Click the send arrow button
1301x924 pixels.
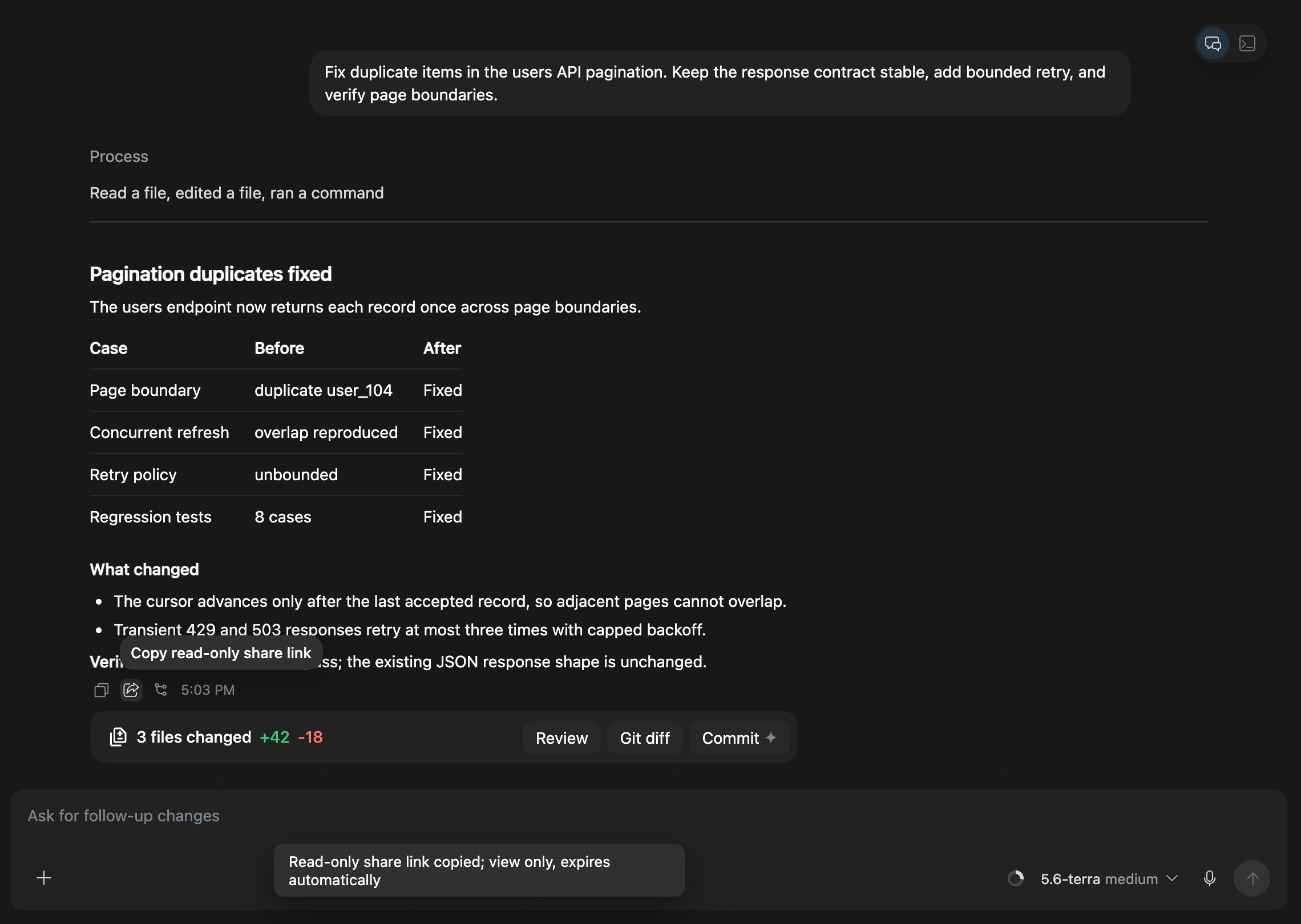click(1252, 878)
